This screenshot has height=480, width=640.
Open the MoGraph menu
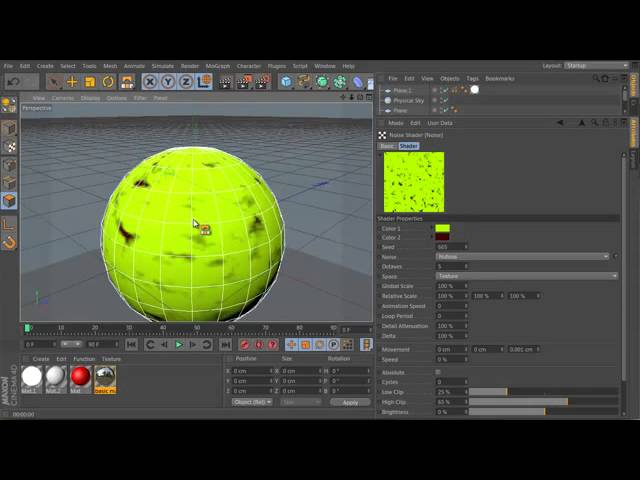(x=218, y=66)
